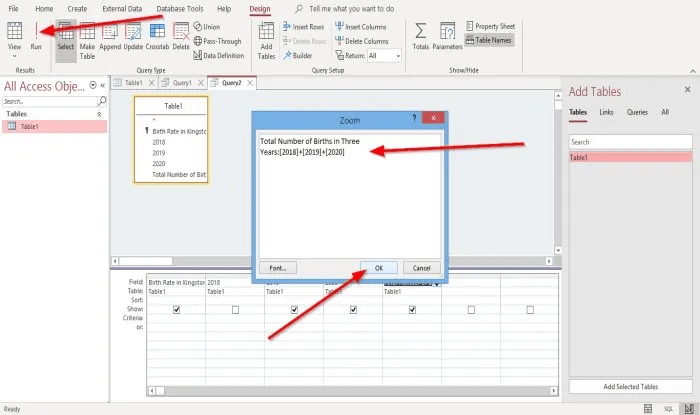Click Font button in Zoom dialog
This screenshot has width=700, height=415.
278,268
